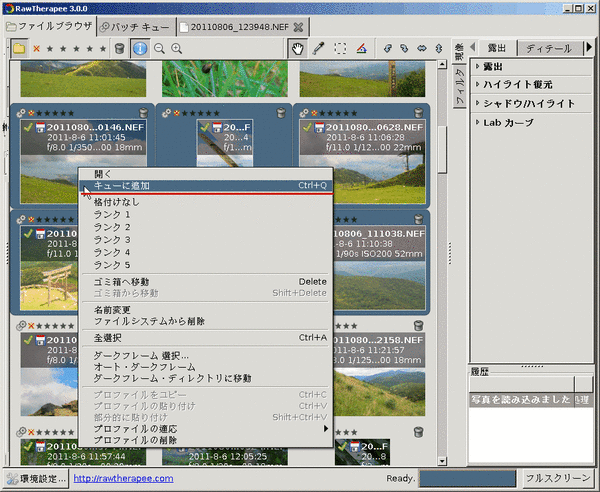This screenshot has height=492, width=600.
Task: Open the vertical フィルタ side tab
Action: pos(460,86)
